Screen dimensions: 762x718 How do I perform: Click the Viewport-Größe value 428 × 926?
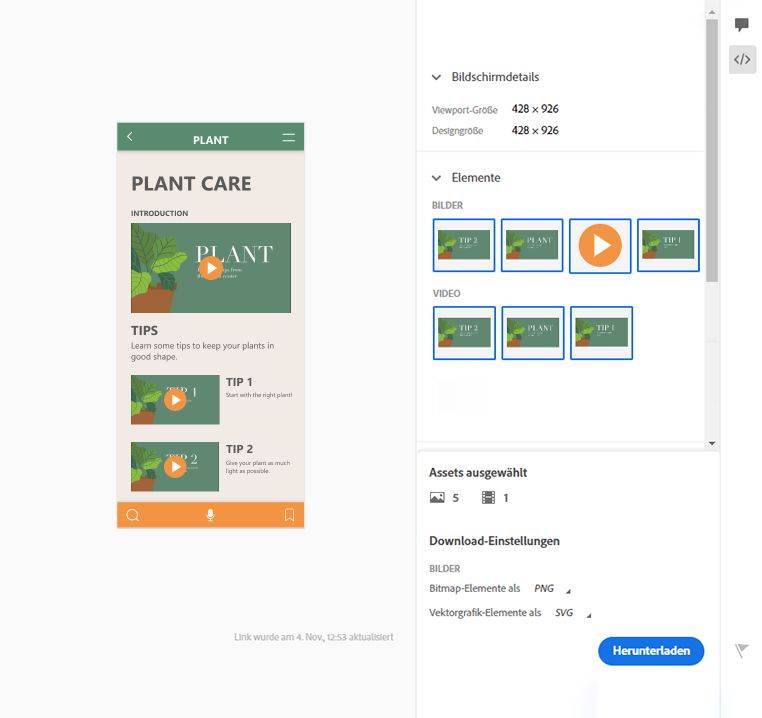click(x=535, y=109)
